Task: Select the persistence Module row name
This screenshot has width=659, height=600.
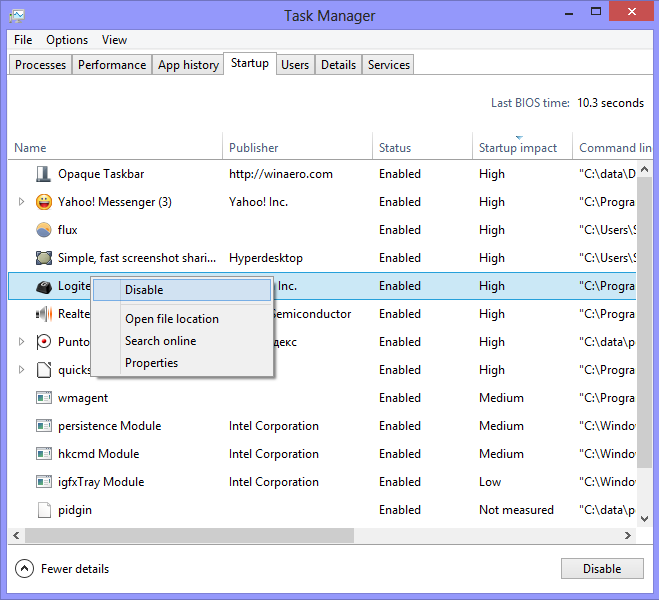Action: click(x=109, y=426)
